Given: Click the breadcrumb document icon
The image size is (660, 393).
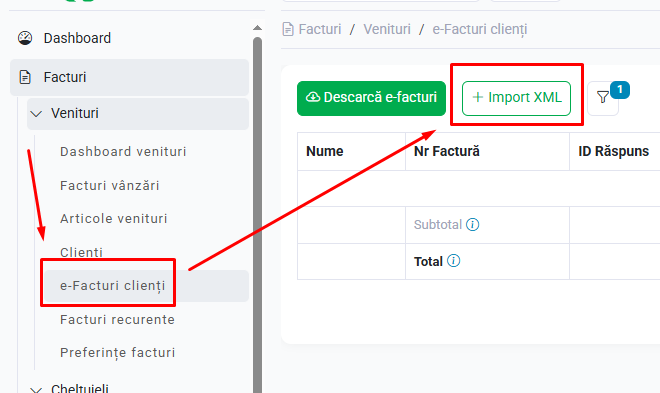Looking at the screenshot, I should coord(288,29).
